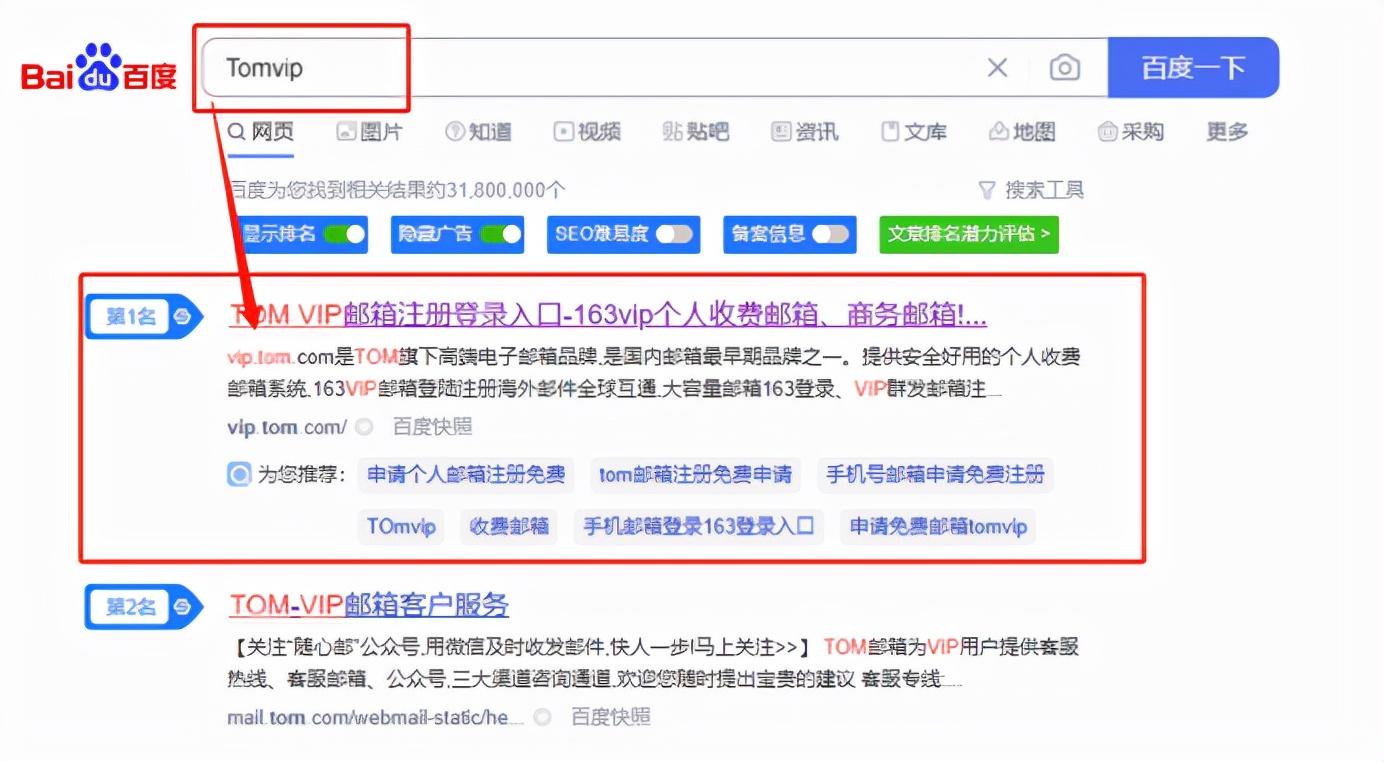1384x762 pixels.
Task: Open the TOM-VIP邮箱客户服务 result link
Action: [x=369, y=604]
